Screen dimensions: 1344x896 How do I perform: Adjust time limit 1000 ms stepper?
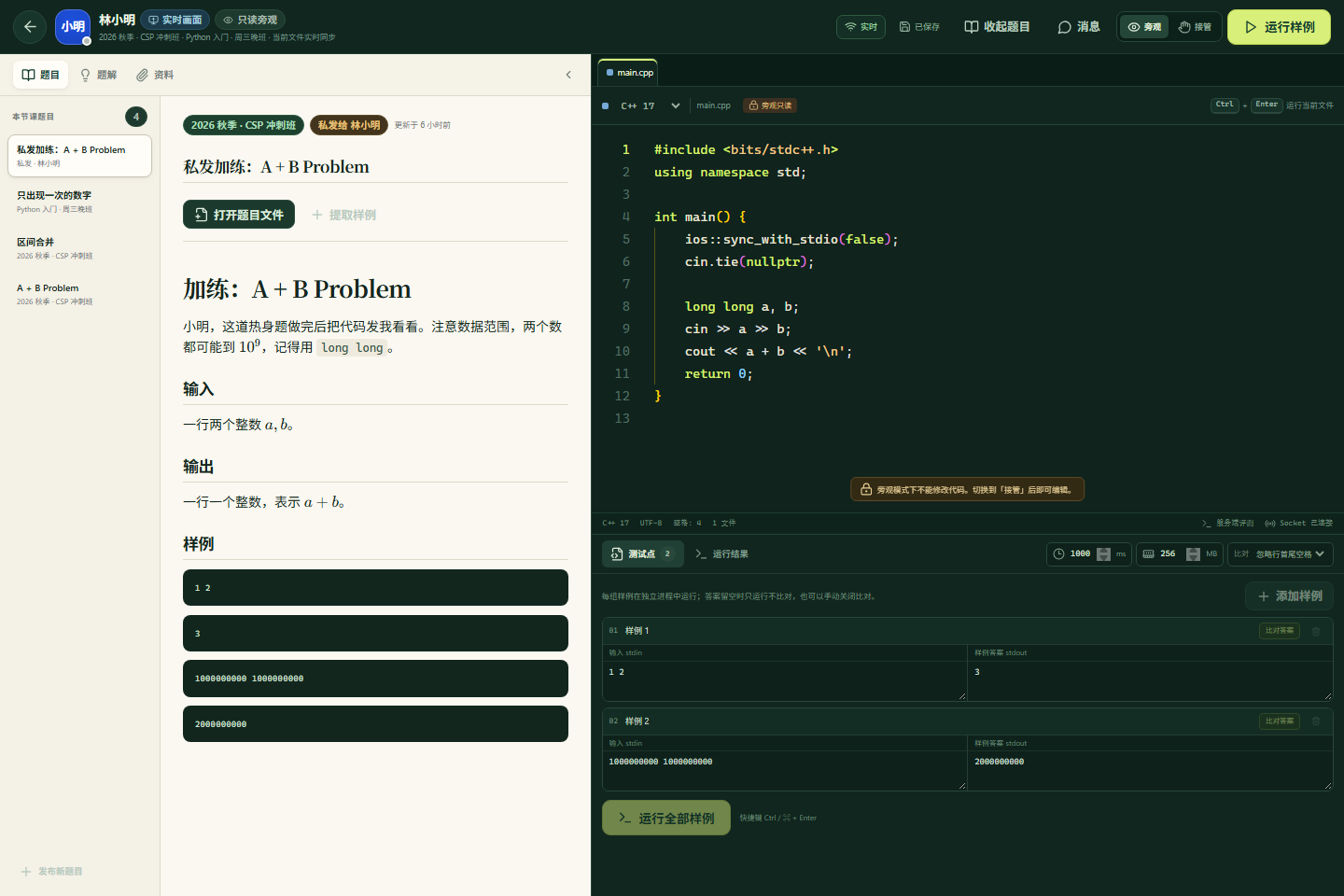point(1103,553)
